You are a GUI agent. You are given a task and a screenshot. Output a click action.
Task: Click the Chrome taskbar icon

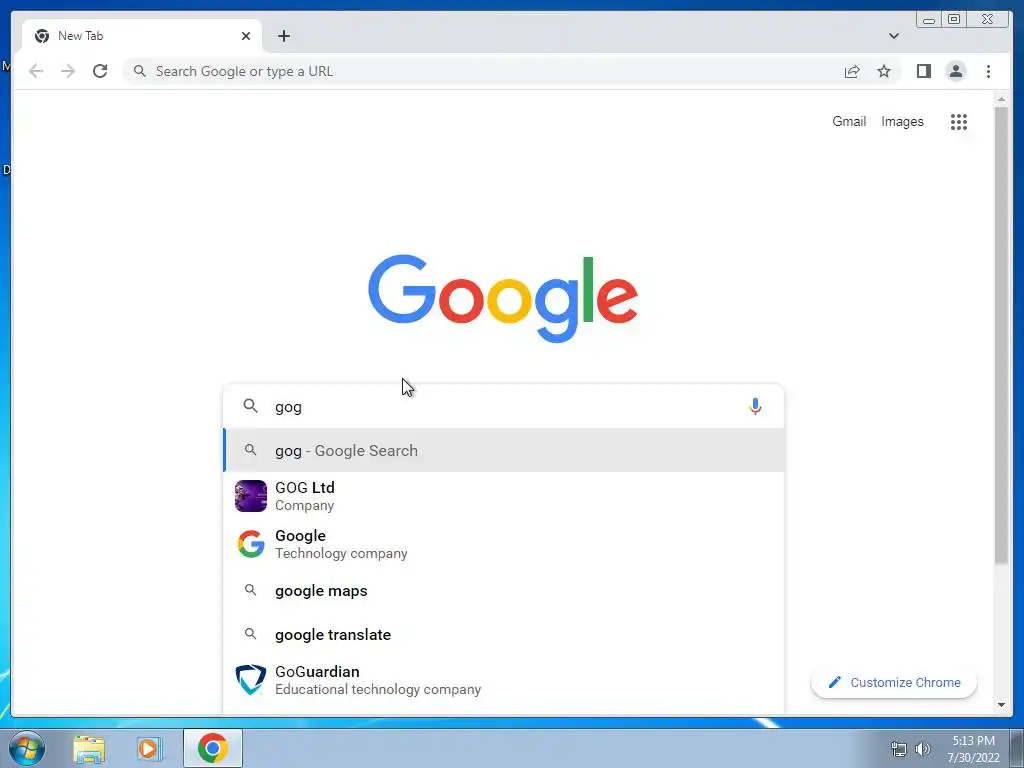[x=213, y=748]
